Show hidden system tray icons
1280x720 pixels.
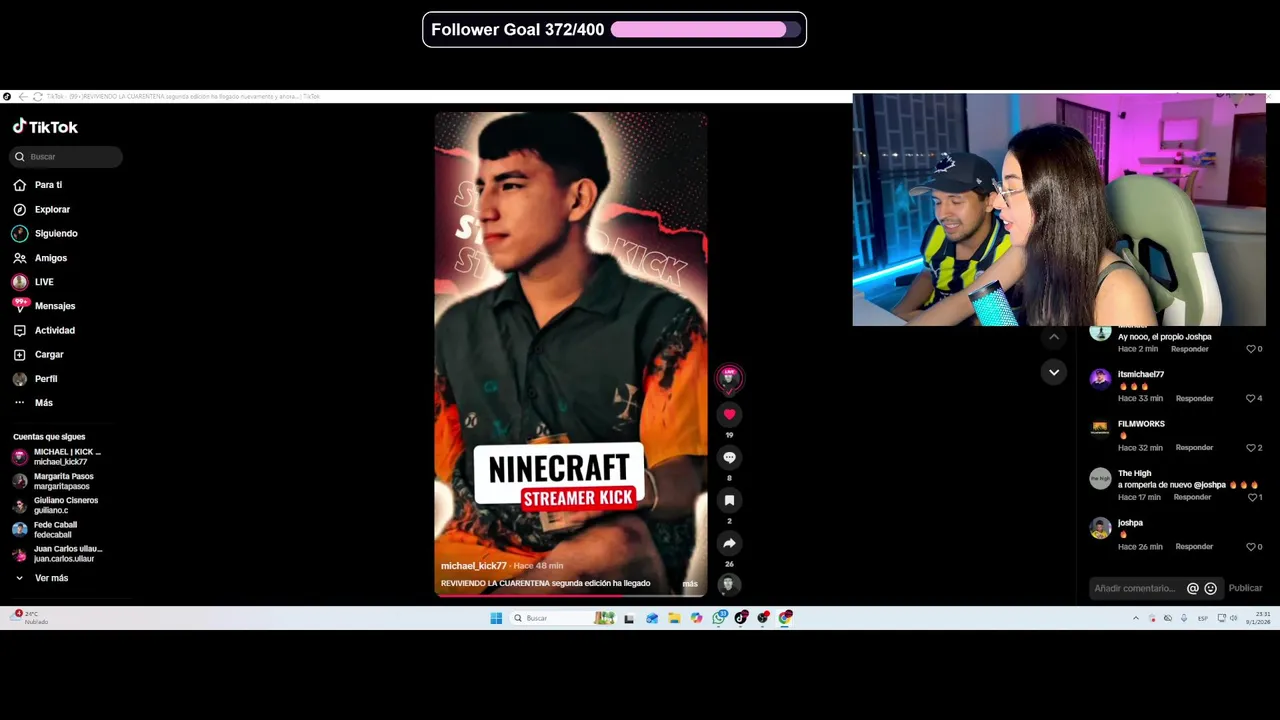click(1135, 618)
